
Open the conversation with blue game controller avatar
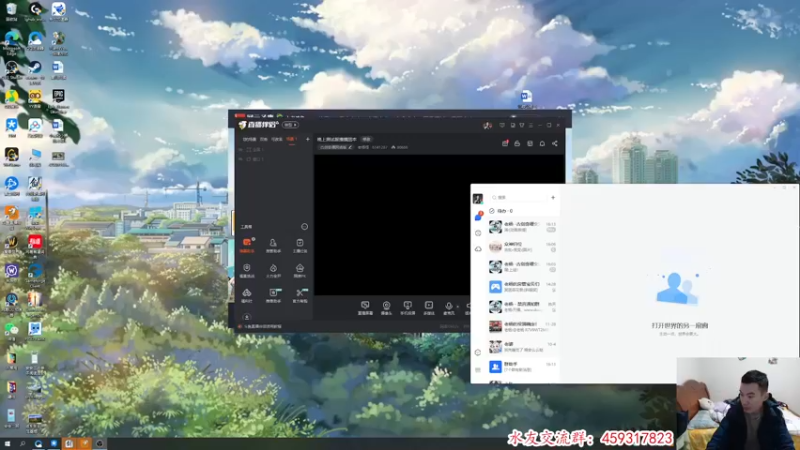tap(522, 287)
